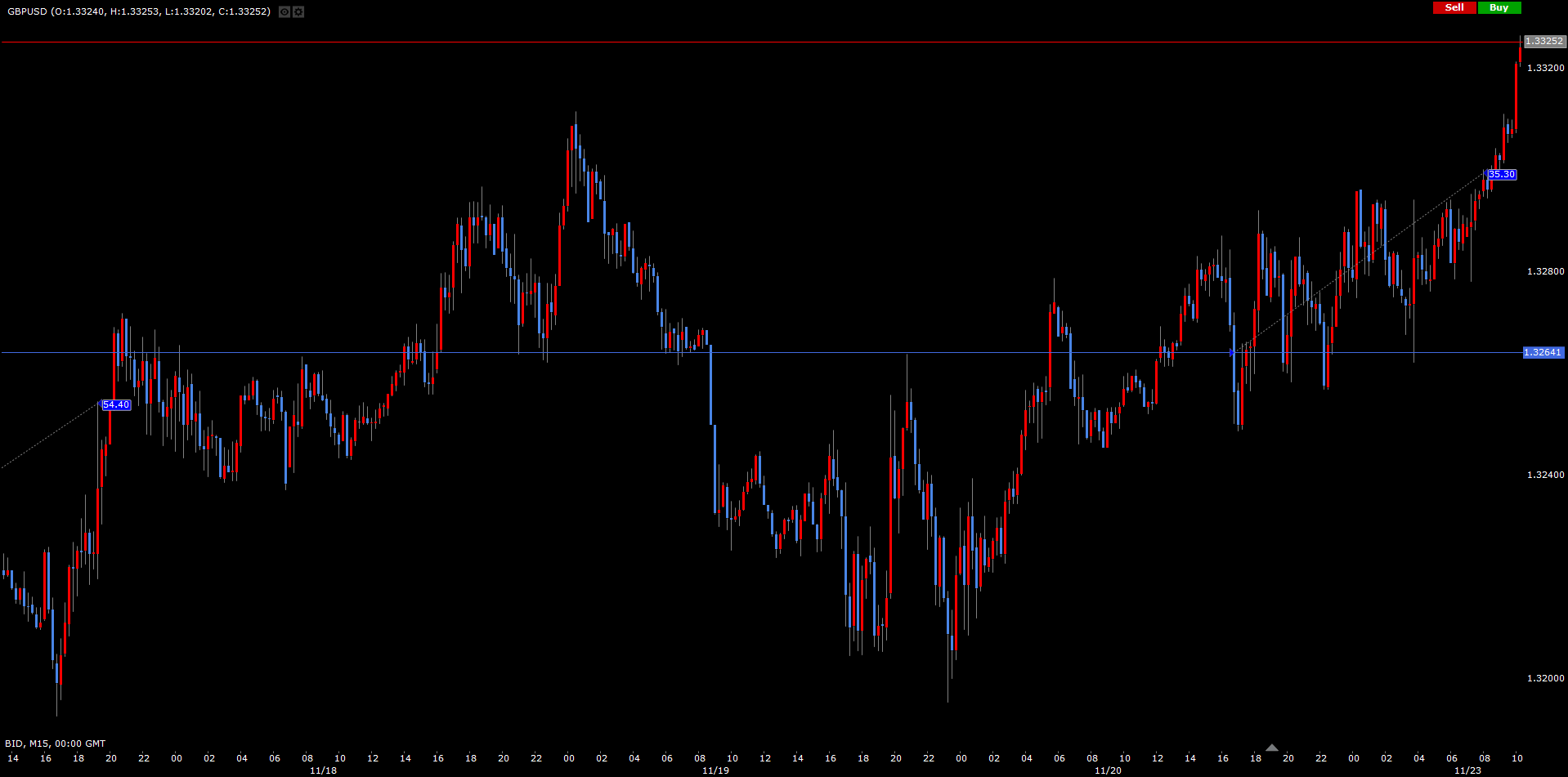
Task: Click the current price tag 1.33252
Action: (1544, 42)
